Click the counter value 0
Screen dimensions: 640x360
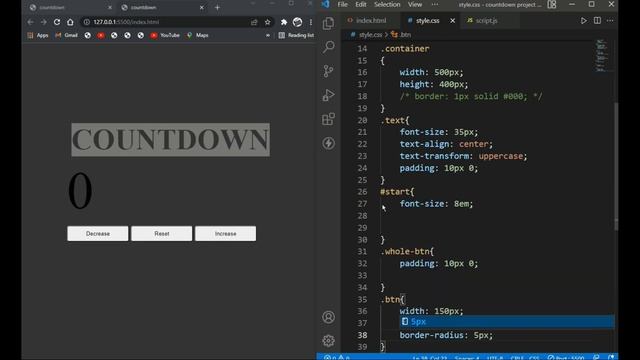click(80, 191)
